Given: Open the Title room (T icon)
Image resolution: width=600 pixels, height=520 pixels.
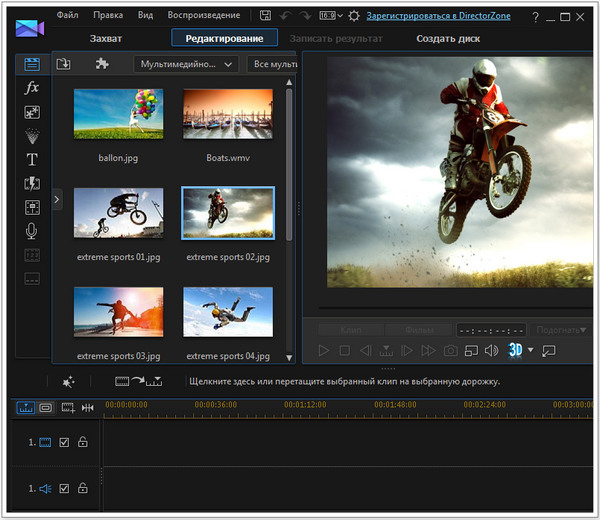Looking at the screenshot, I should point(32,159).
